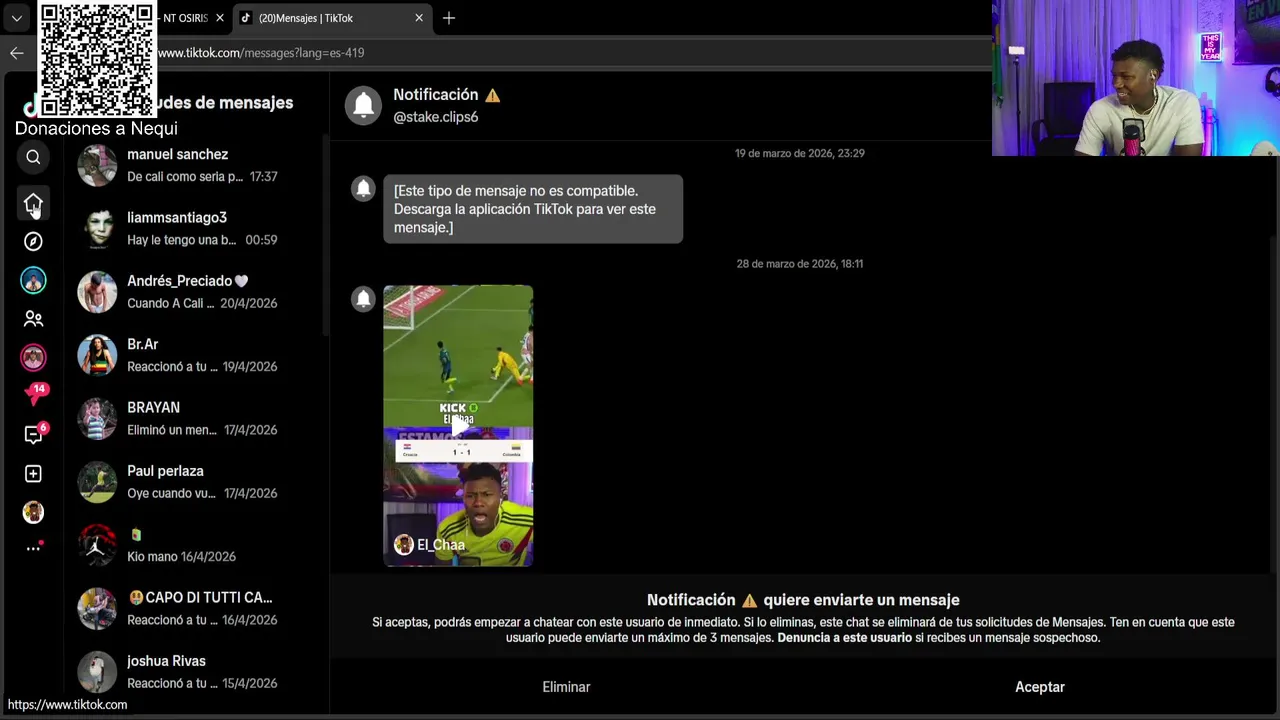The height and width of the screenshot is (720, 1280).
Task: Open CAPO DI TUTTI CA... conversation
Action: (x=196, y=609)
